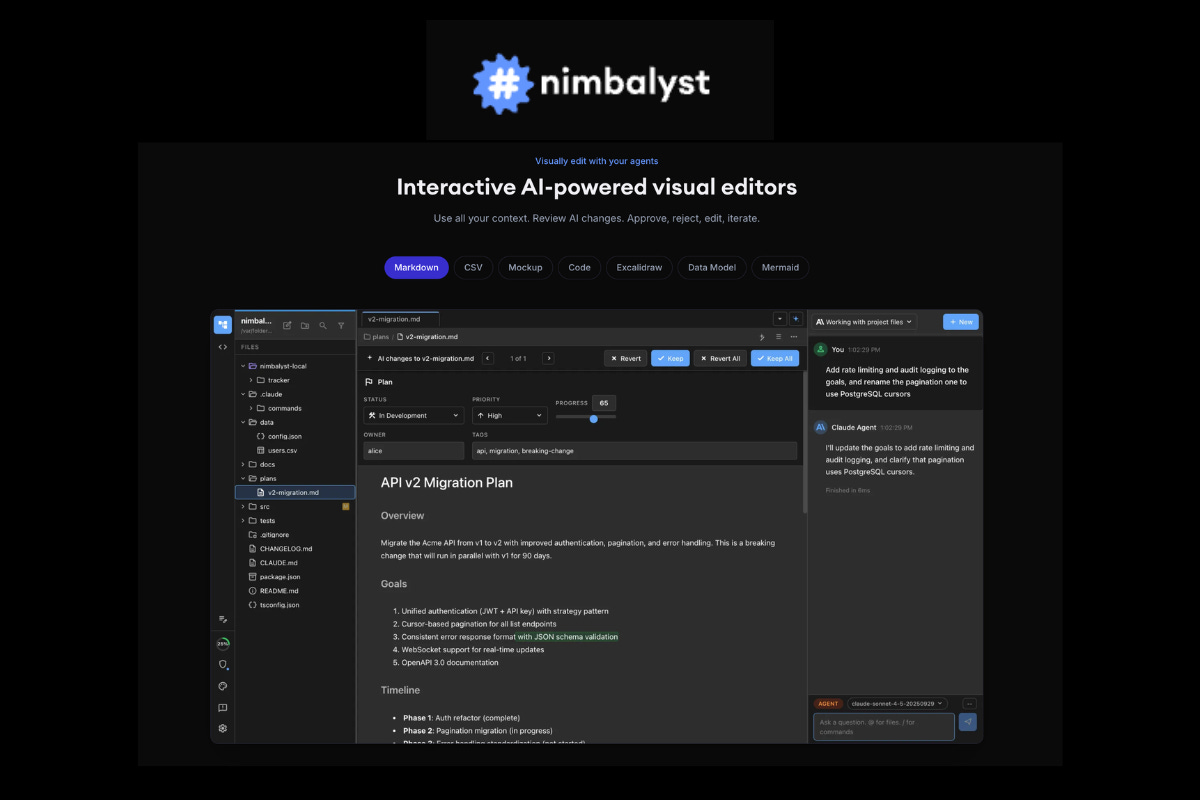Click the Revert All button
This screenshot has height=800, width=1200.
click(720, 358)
